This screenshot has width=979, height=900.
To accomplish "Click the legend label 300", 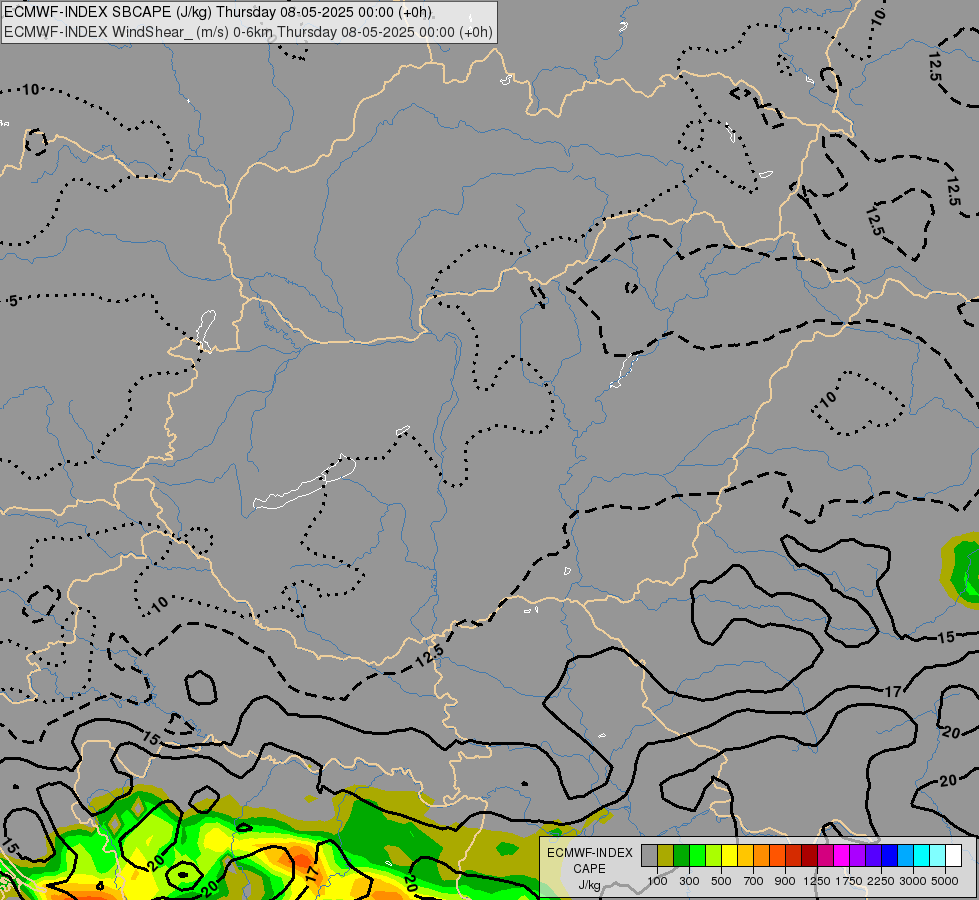I will coord(689,881).
